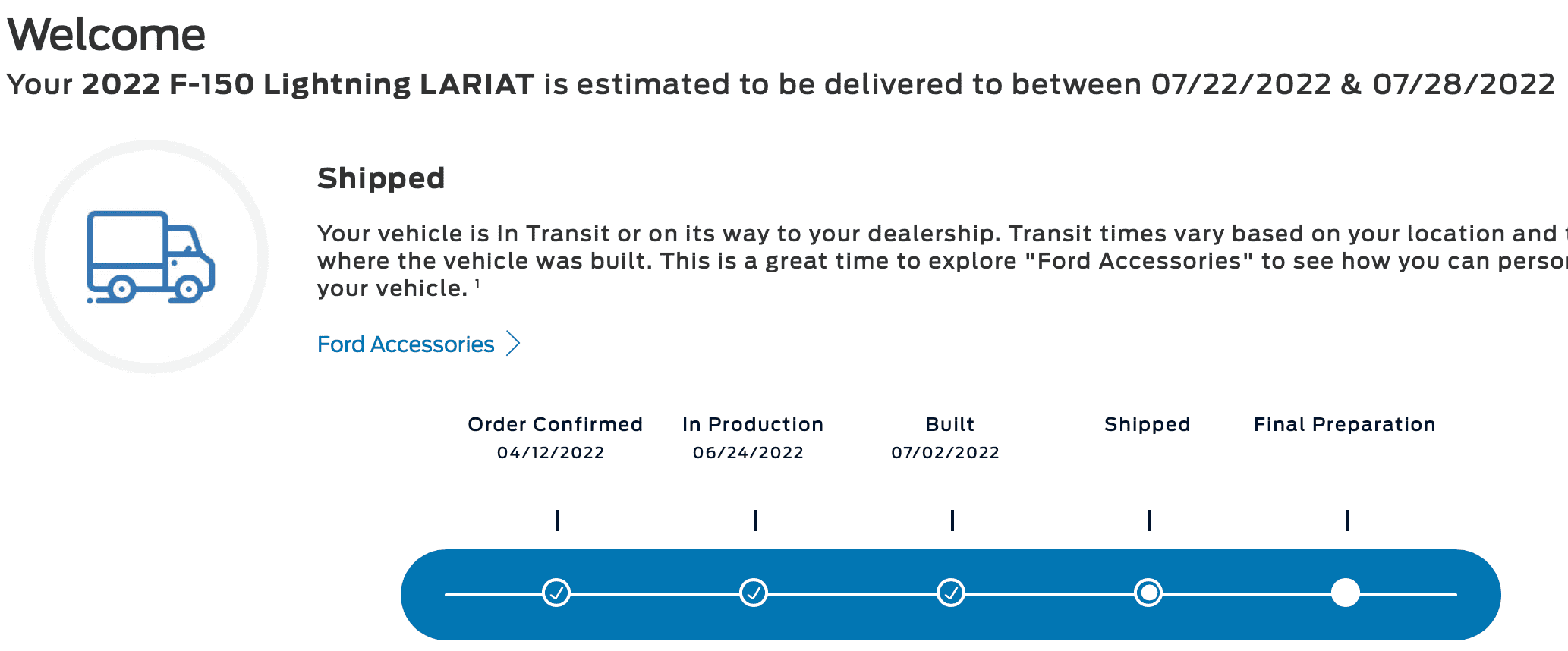The width and height of the screenshot is (1568, 651).
Task: Click the 06/24/2022 production date
Action: (748, 453)
